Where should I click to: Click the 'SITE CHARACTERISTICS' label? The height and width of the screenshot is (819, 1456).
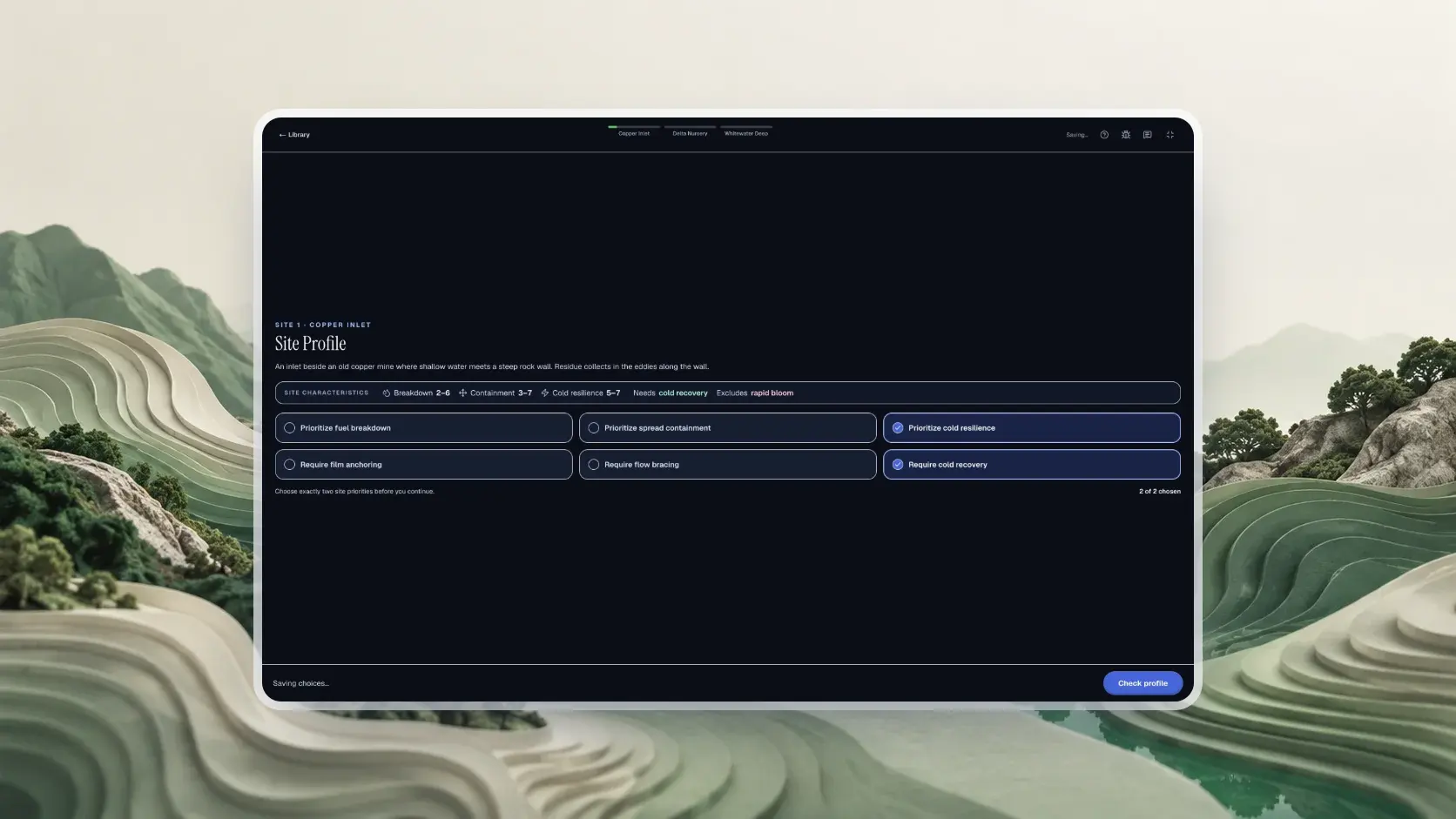click(x=326, y=393)
